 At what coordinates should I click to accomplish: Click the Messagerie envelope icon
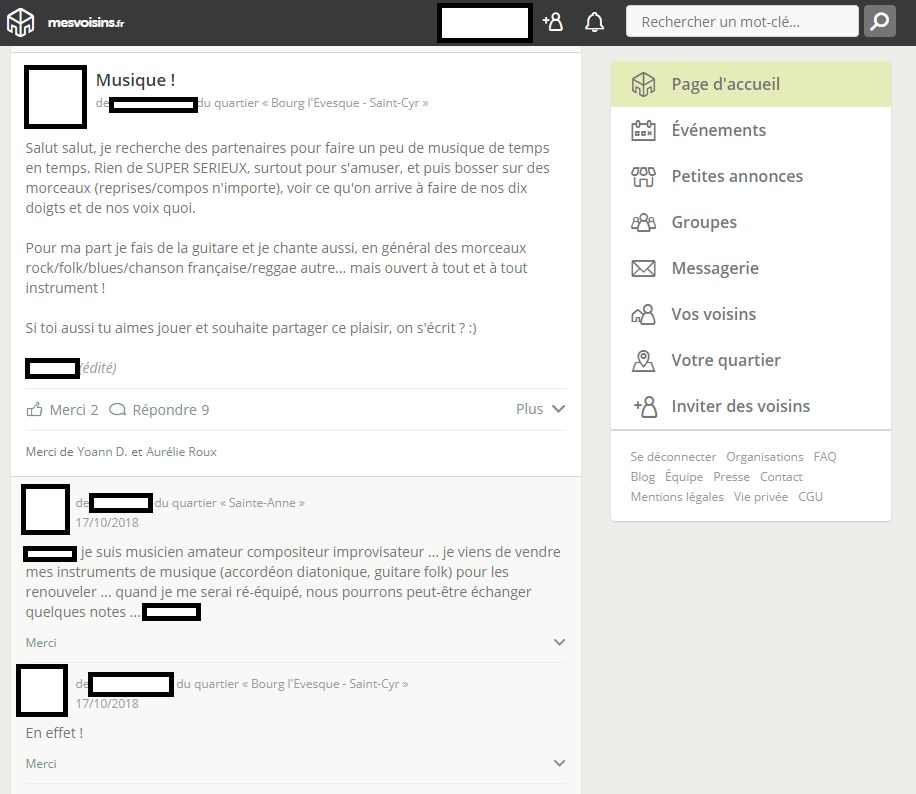coord(643,268)
